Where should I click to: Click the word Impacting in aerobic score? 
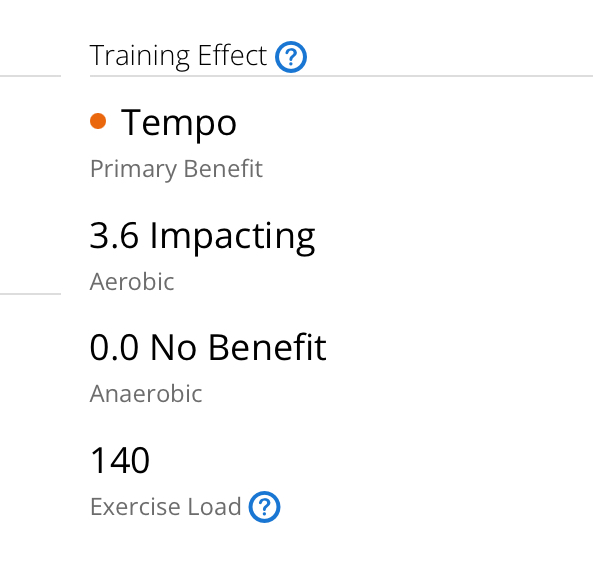pos(233,238)
